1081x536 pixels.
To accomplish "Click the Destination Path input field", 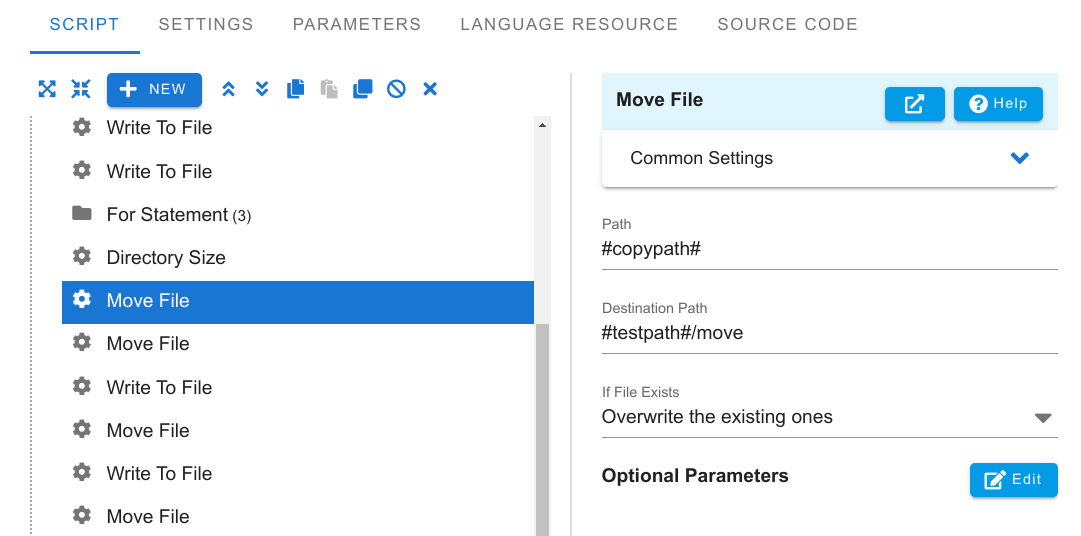I will point(829,333).
